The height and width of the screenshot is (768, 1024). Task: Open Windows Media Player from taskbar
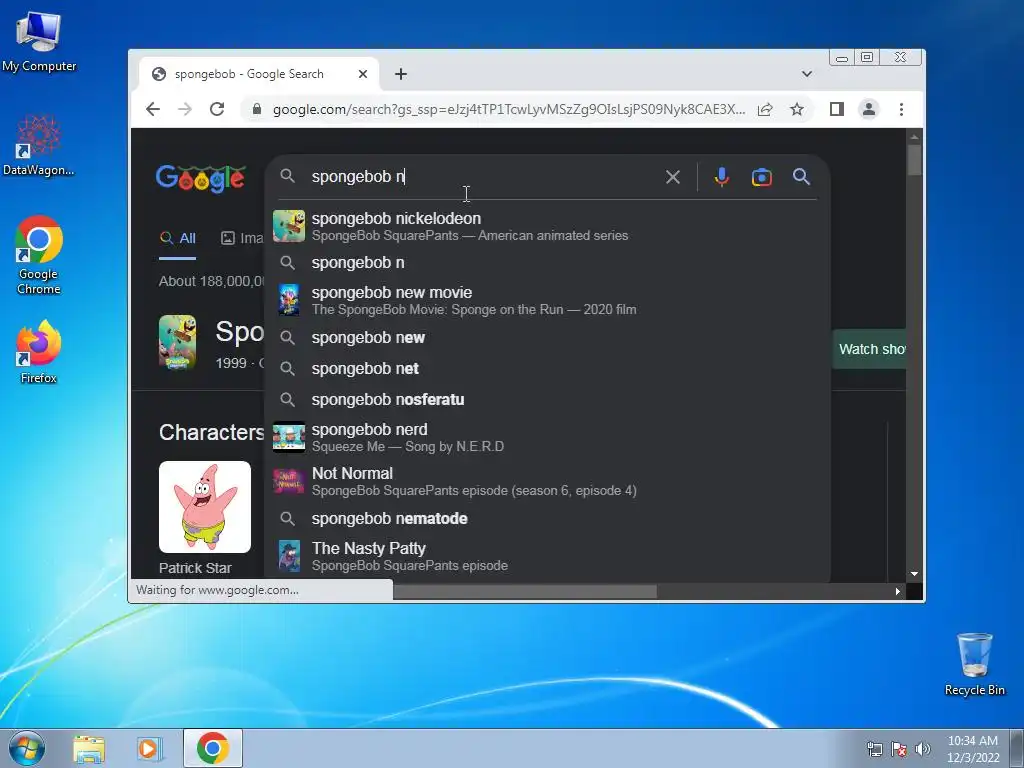click(x=150, y=748)
